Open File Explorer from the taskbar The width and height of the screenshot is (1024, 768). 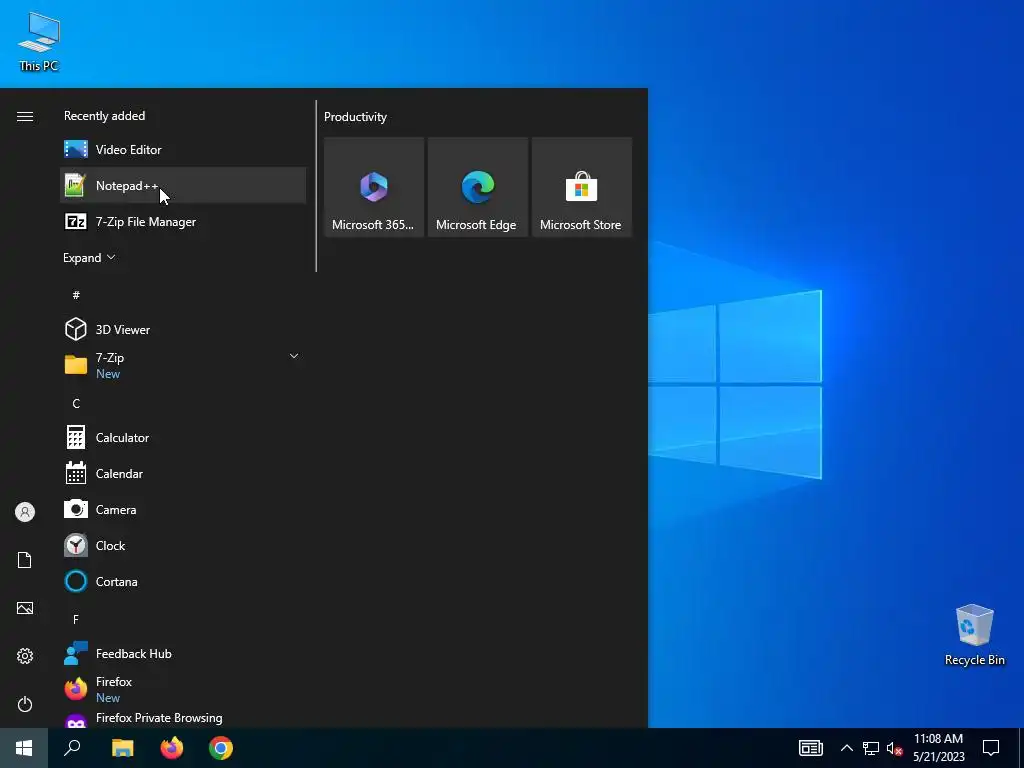[122, 748]
